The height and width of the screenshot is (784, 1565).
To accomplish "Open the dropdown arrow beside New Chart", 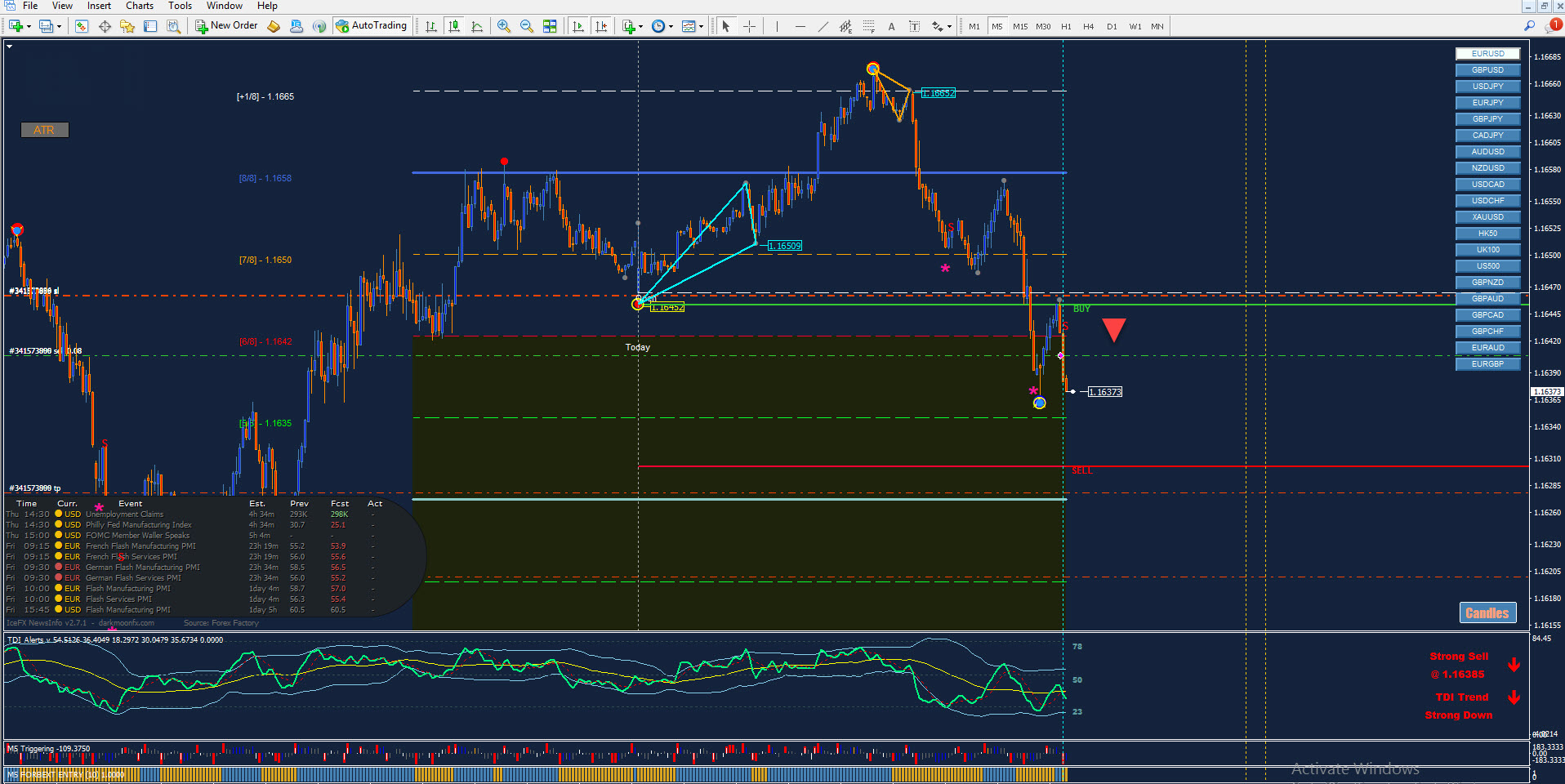I will 29,26.
